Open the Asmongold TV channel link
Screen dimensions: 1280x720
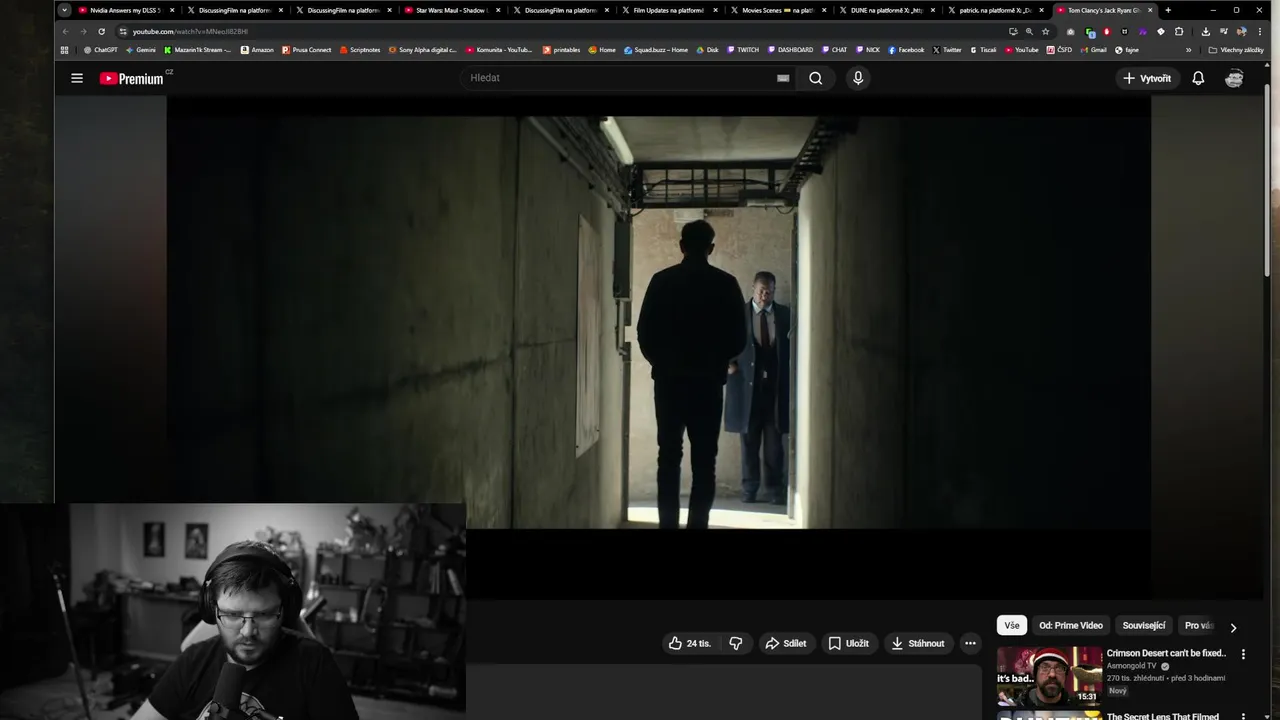click(x=1131, y=666)
